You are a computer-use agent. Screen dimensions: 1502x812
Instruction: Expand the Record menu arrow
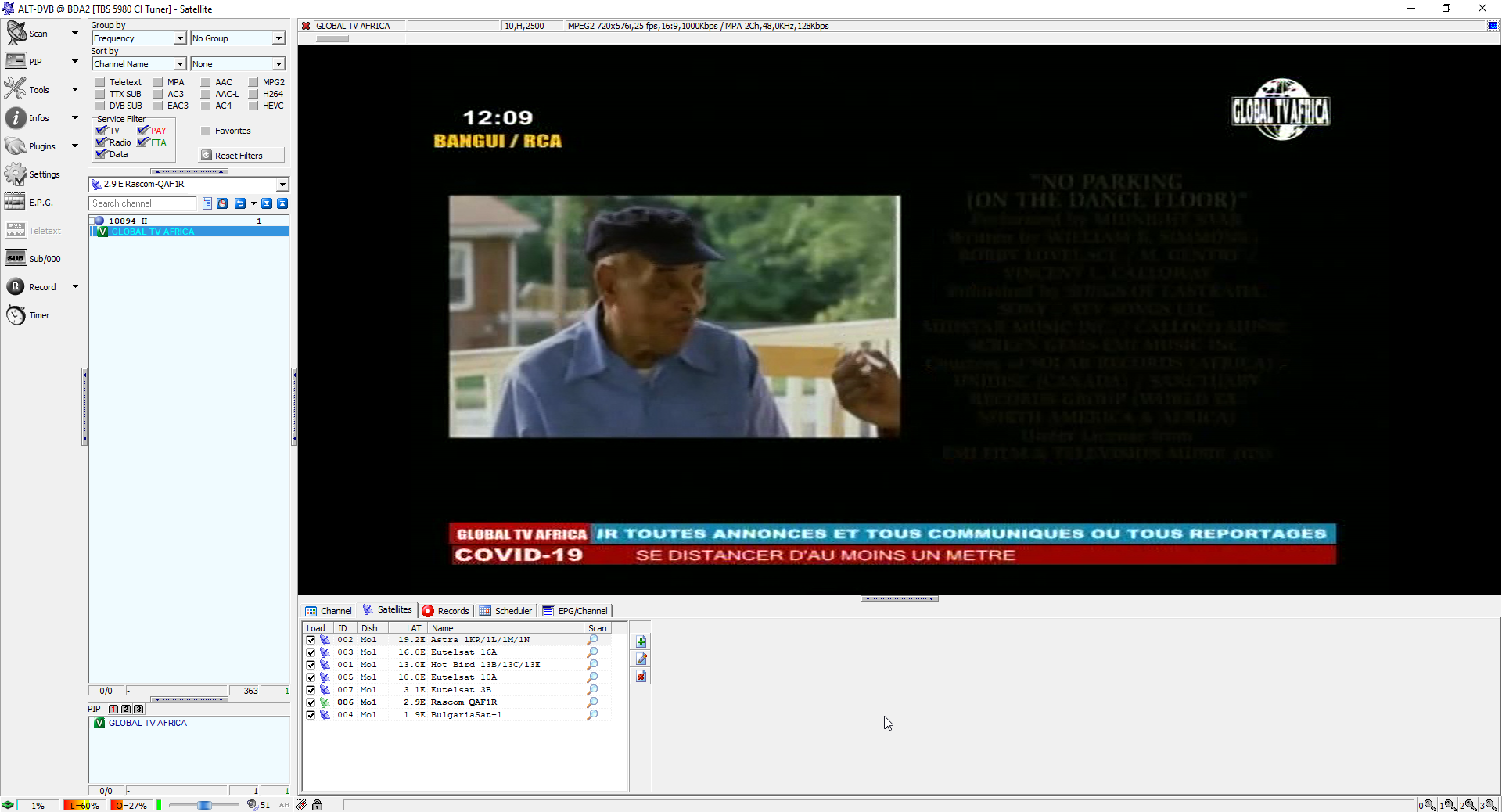pos(75,286)
